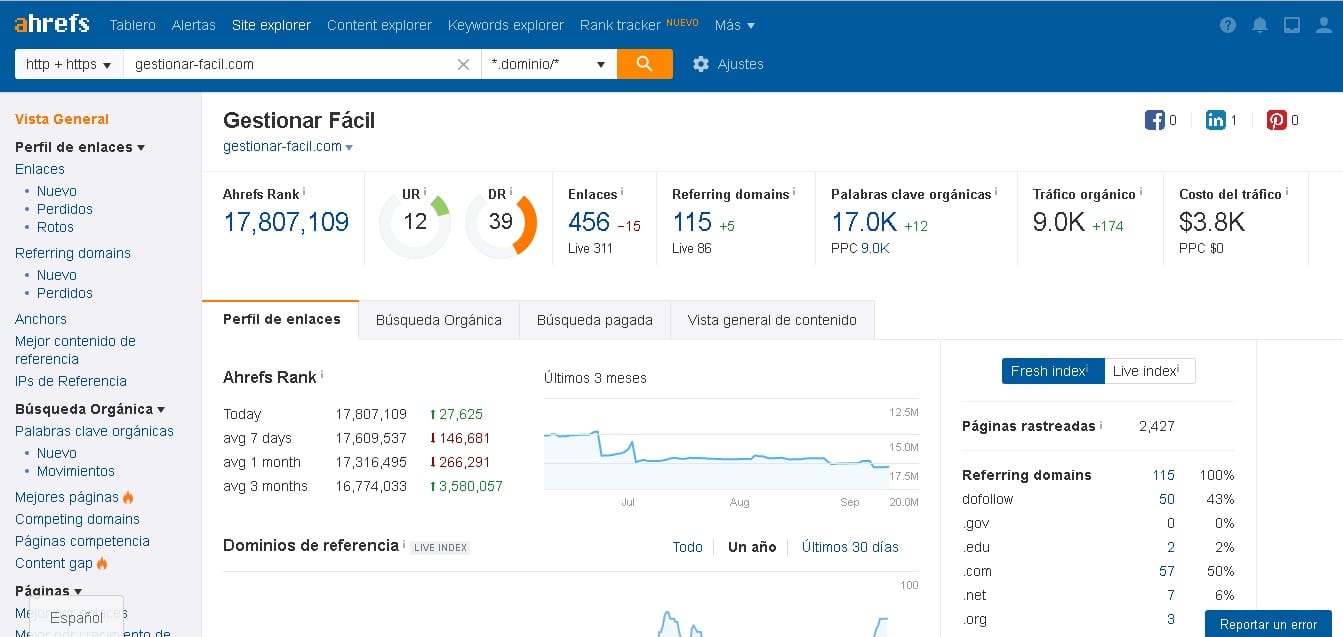Image resolution: width=1343 pixels, height=637 pixels.
Task: Open dropdown arrow beside gestionar-facil.com link
Action: point(349,147)
